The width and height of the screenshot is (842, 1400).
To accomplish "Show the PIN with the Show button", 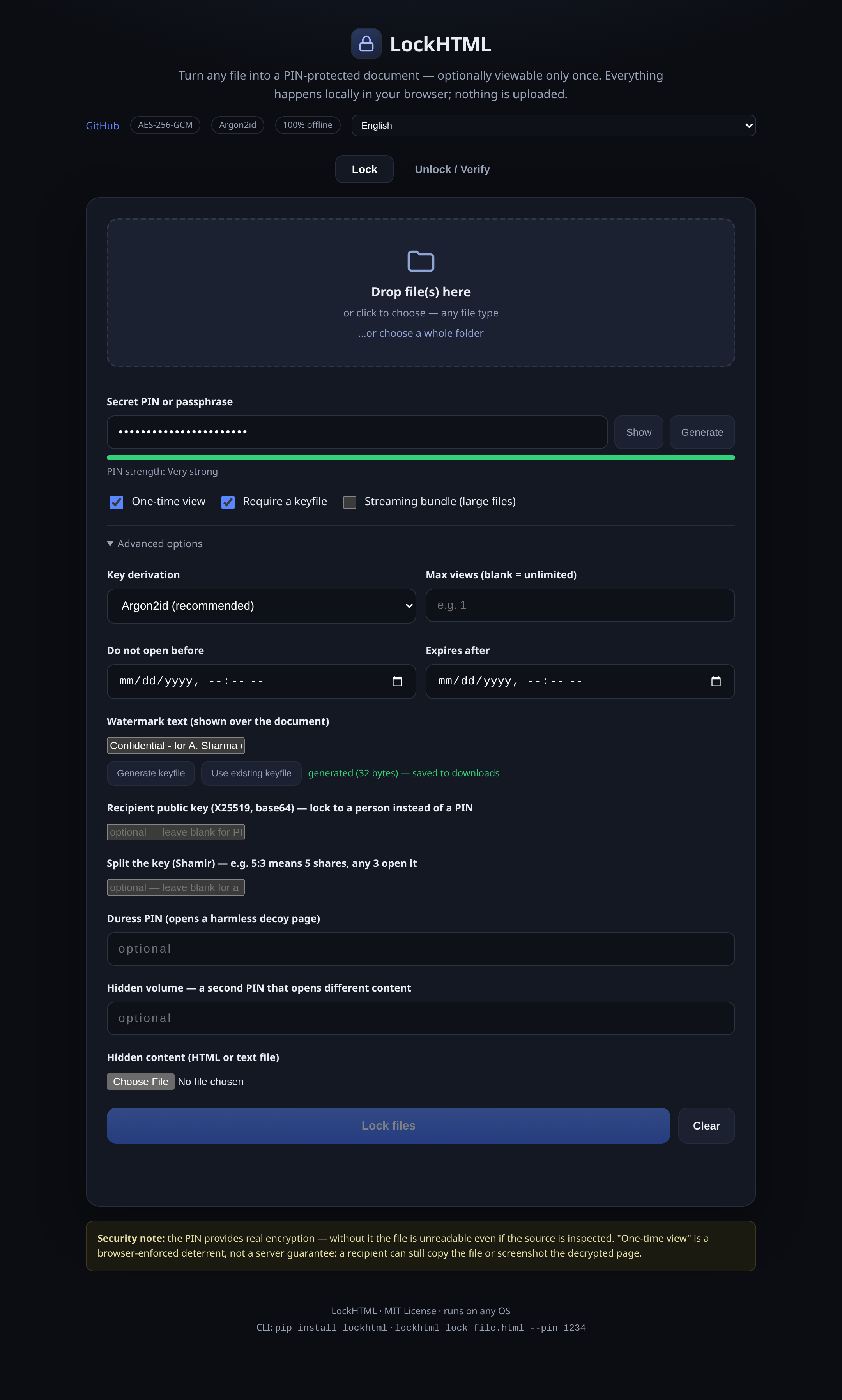I will [x=638, y=432].
